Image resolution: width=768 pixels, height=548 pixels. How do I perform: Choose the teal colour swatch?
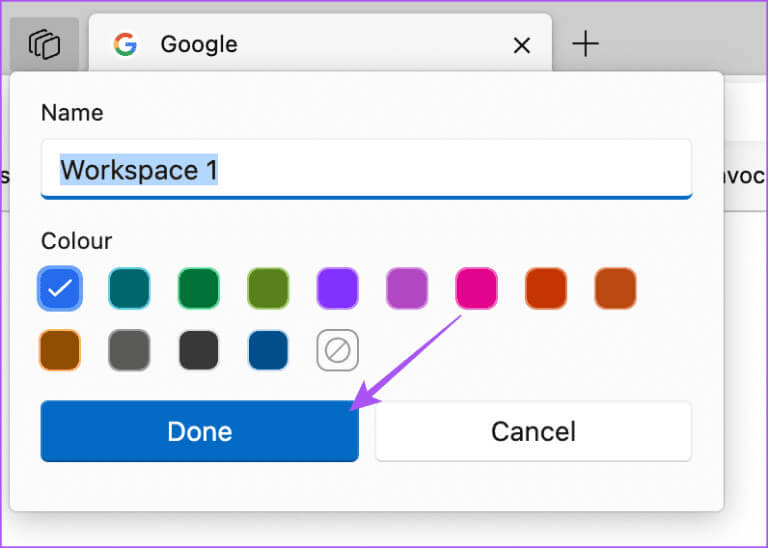coord(129,288)
